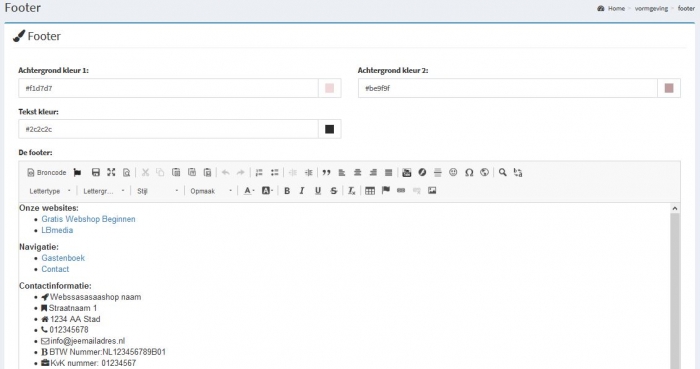The image size is (700, 369).
Task: Click Paste as plain text icon
Action: 192,172
